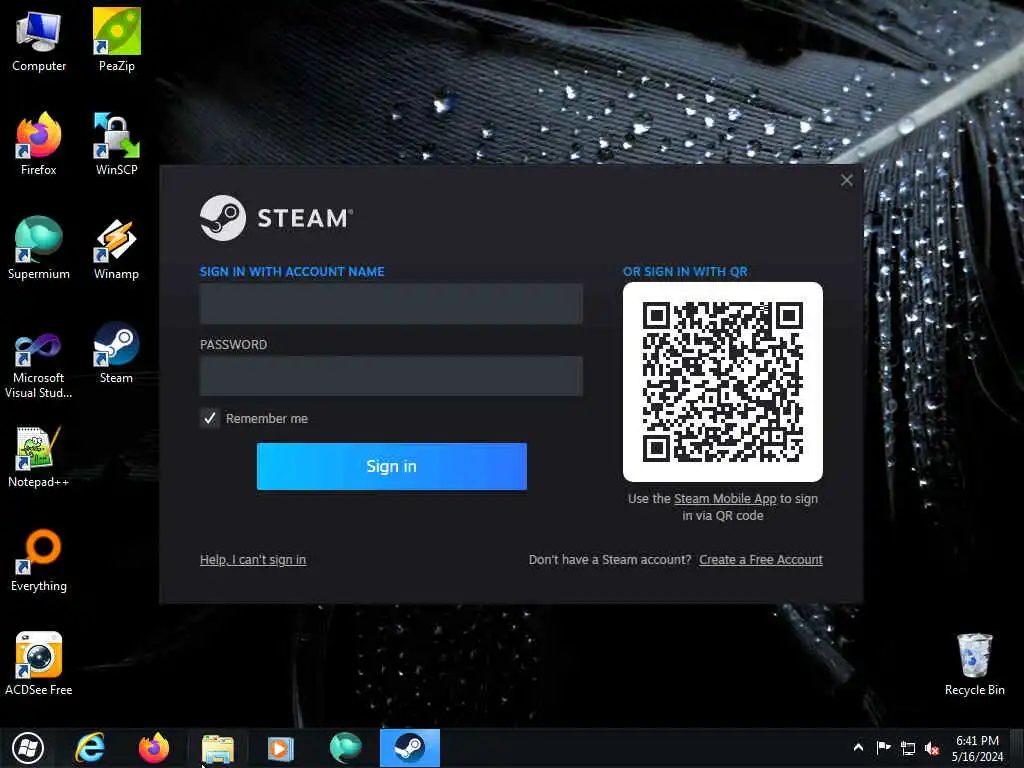Image resolution: width=1024 pixels, height=768 pixels.
Task: Open the Steam Mobile App link
Action: pos(725,498)
